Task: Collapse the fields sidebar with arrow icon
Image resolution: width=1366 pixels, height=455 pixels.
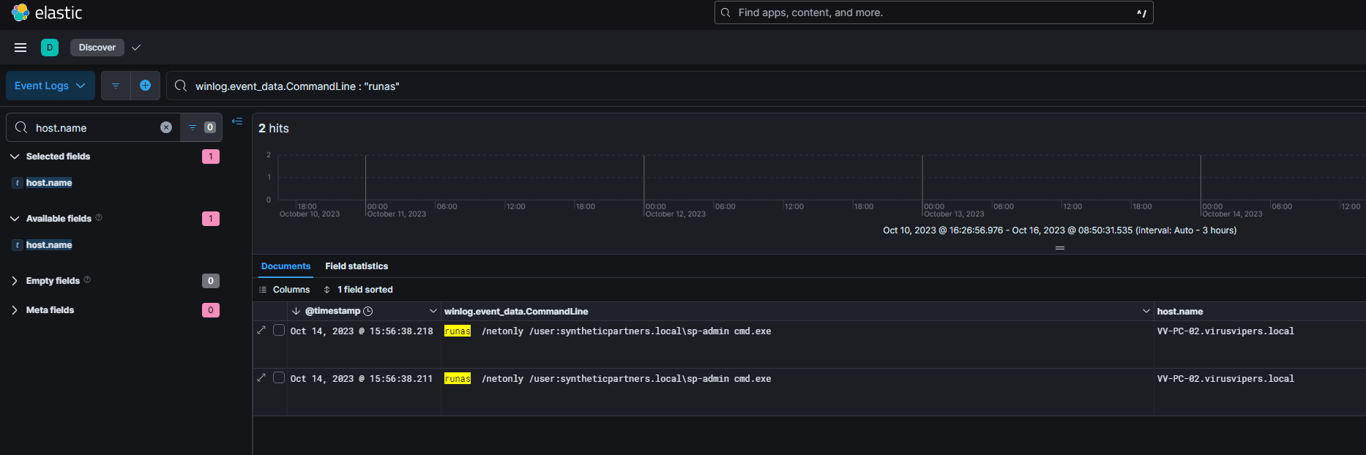Action: (x=237, y=121)
